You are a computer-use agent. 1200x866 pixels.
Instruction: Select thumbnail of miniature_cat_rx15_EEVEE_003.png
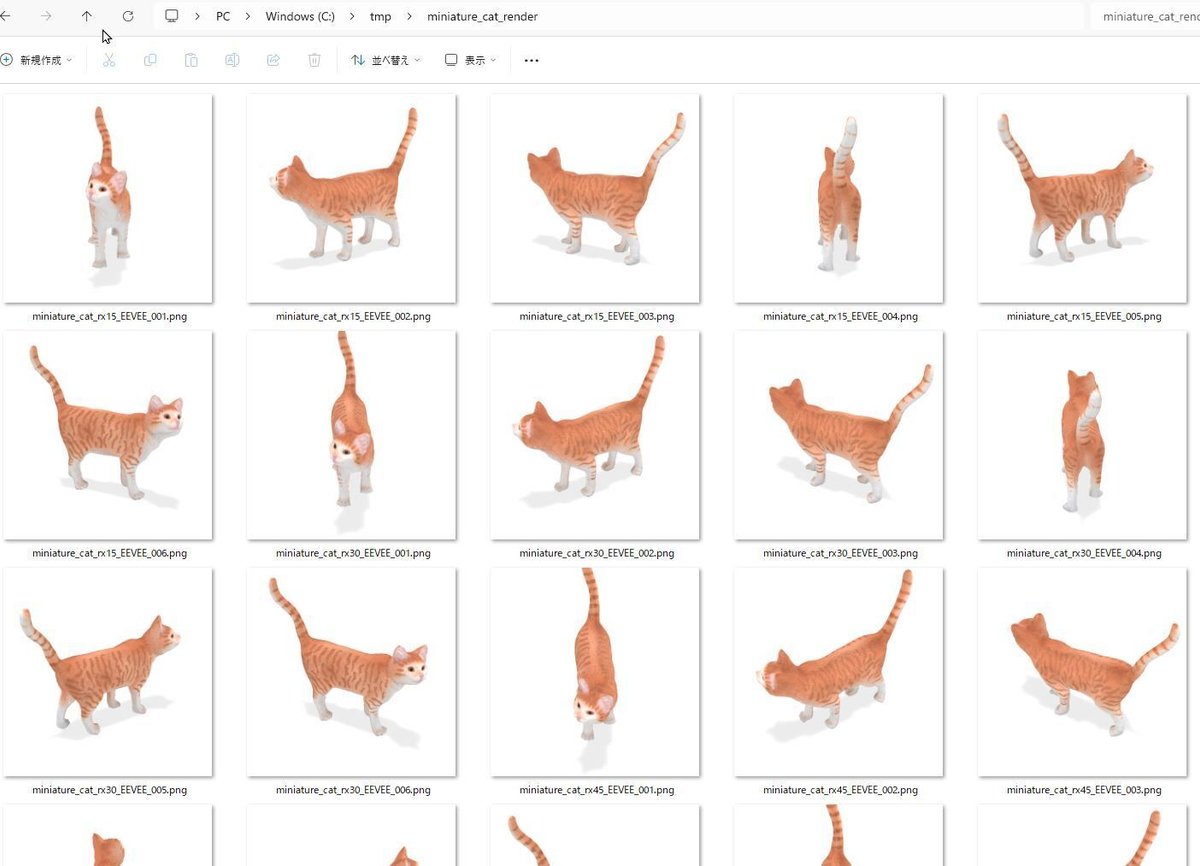(x=595, y=199)
